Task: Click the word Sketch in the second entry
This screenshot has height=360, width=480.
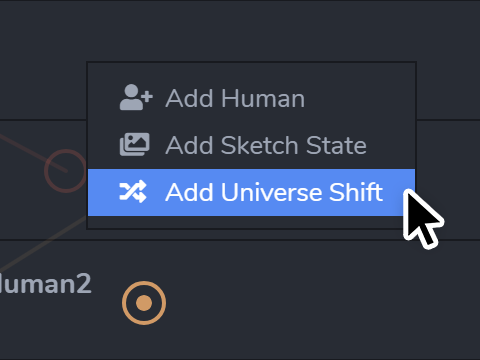Action: [x=260, y=145]
